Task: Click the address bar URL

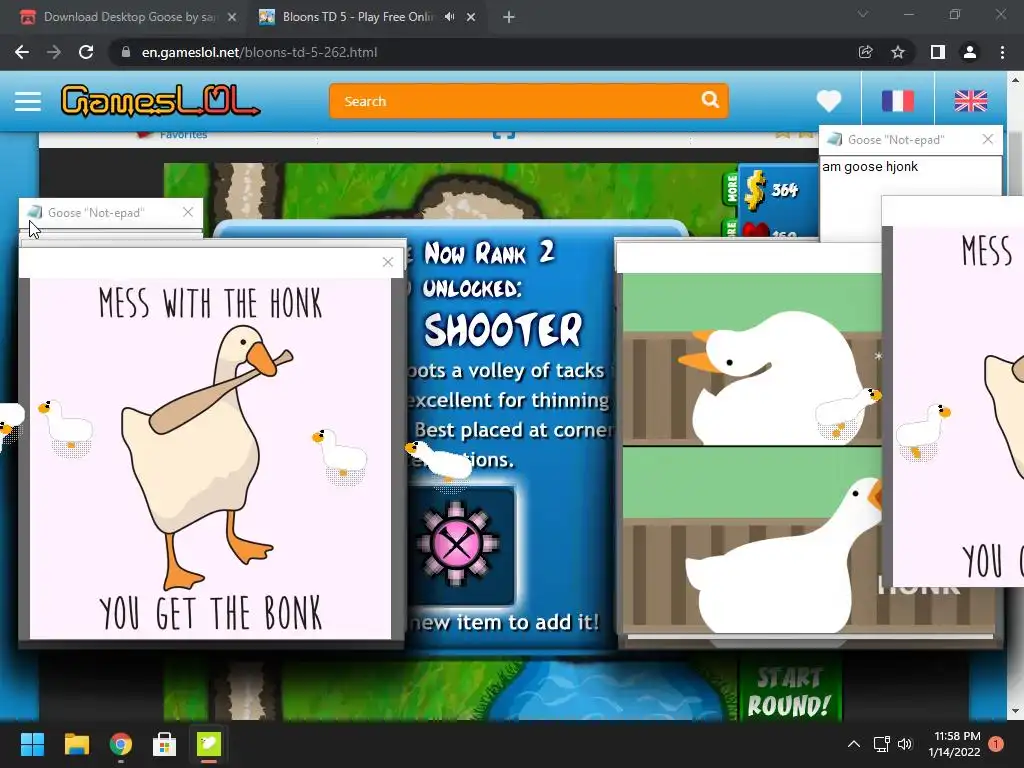Action: point(259,52)
